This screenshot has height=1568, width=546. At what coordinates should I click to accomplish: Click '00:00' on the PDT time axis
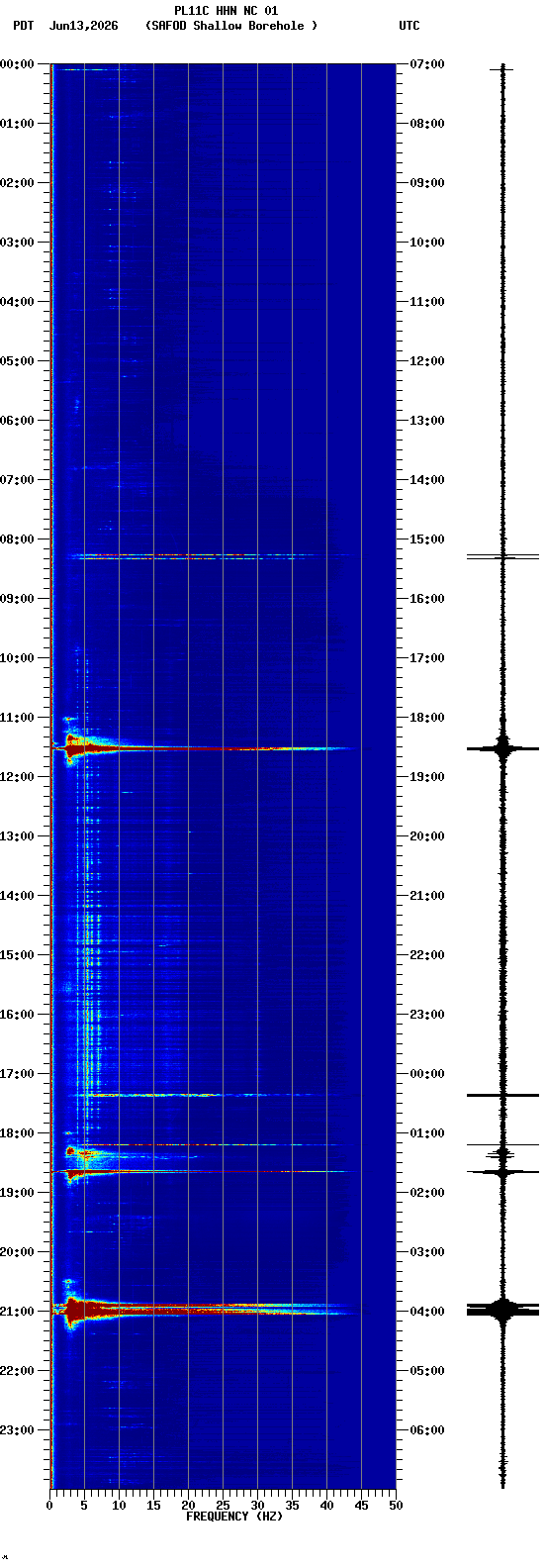pyautogui.click(x=17, y=63)
